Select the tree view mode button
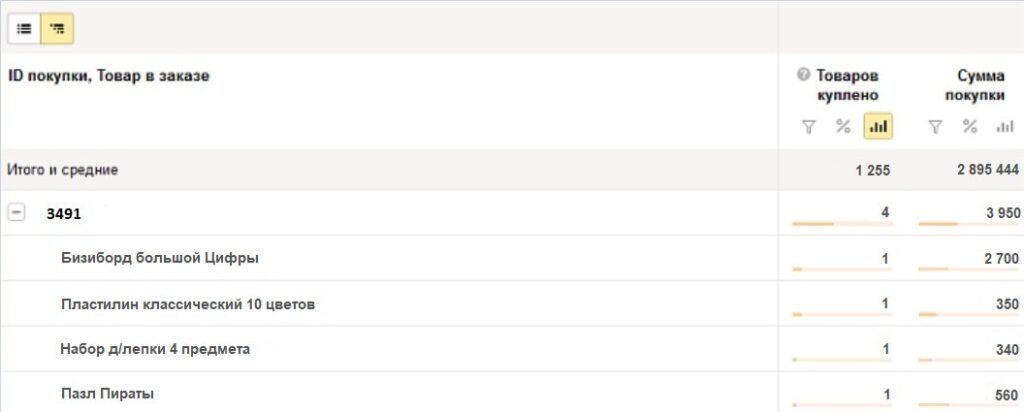 coord(57,29)
